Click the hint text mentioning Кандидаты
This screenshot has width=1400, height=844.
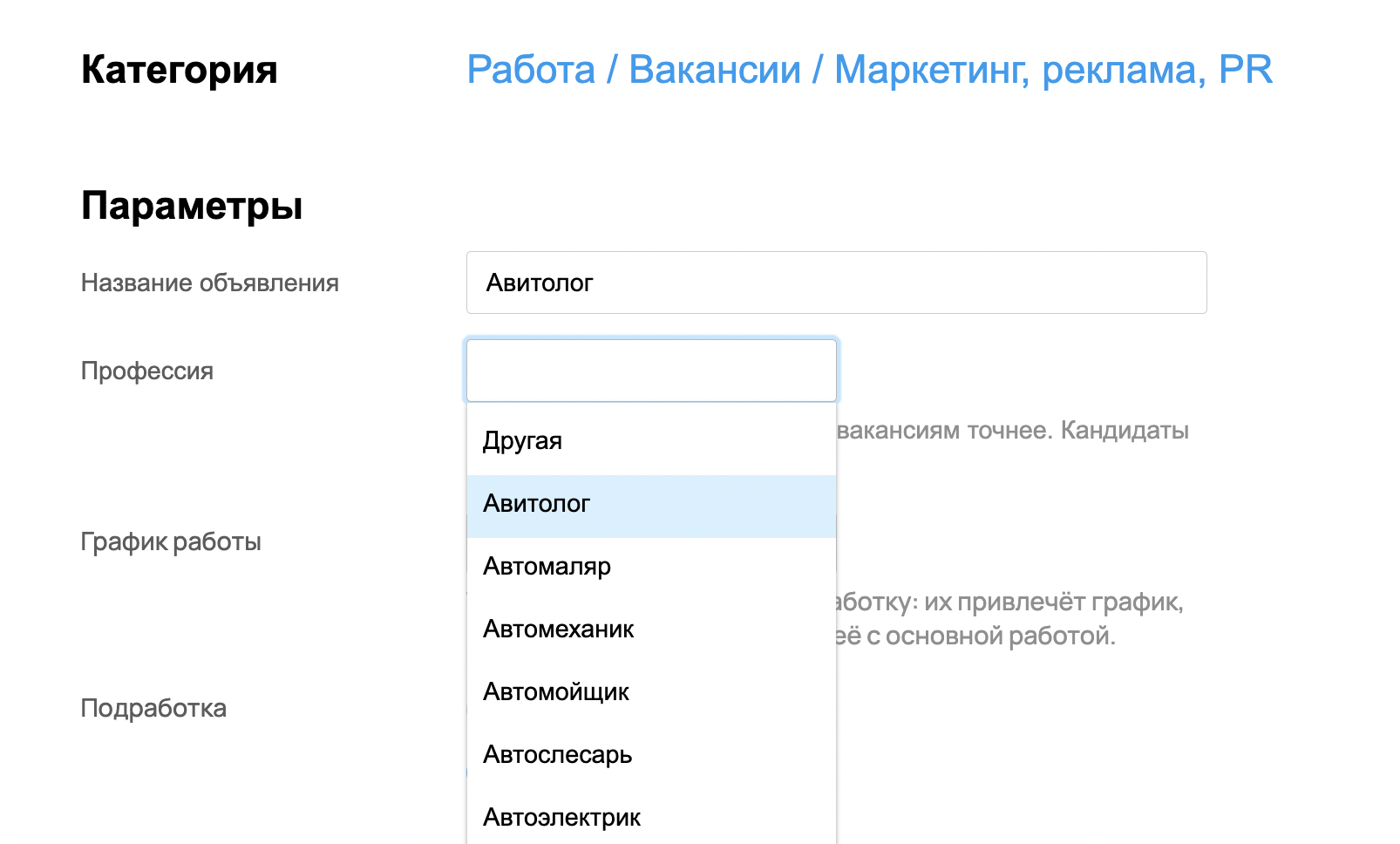pos(1013,431)
